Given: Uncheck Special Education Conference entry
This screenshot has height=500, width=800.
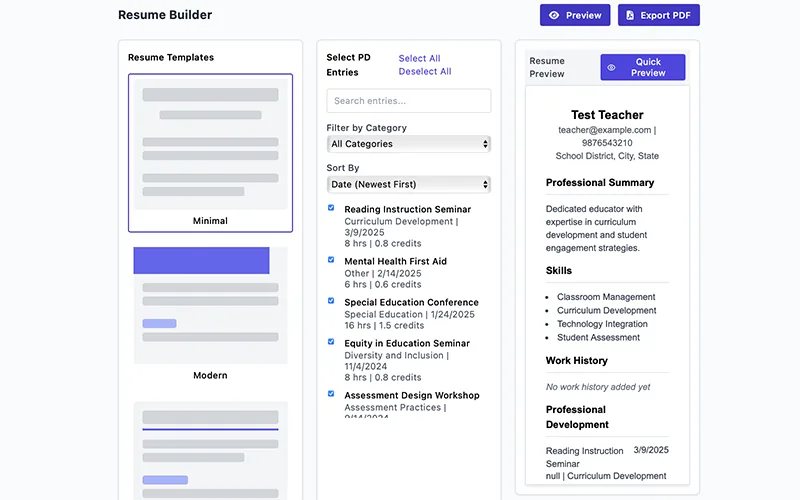Looking at the screenshot, I should [x=331, y=301].
